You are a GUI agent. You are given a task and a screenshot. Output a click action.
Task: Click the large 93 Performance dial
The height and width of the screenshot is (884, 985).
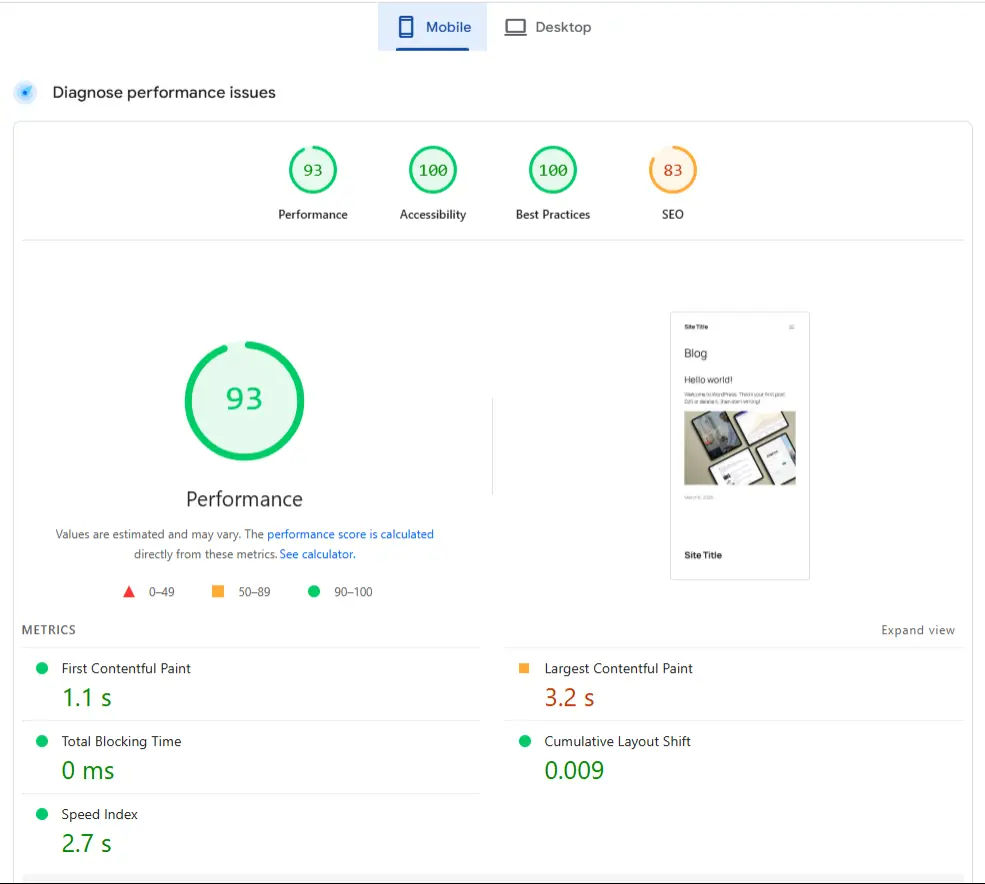coord(244,400)
